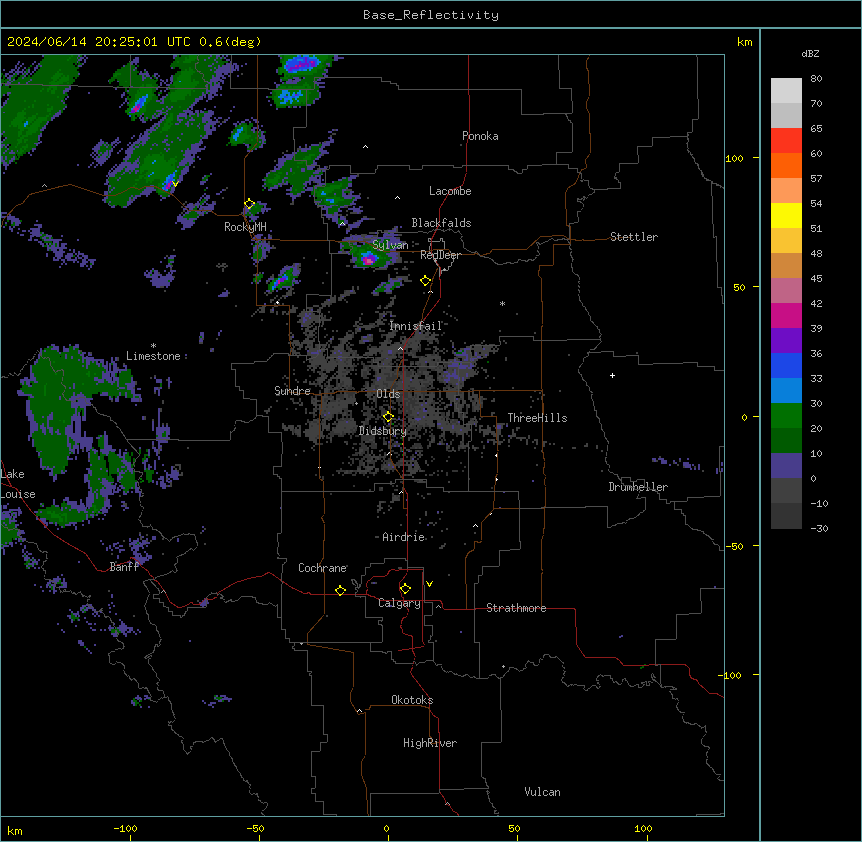Viewport: 862px width, 842px height.
Task: Click the RedDeer label
Action: coord(440,255)
